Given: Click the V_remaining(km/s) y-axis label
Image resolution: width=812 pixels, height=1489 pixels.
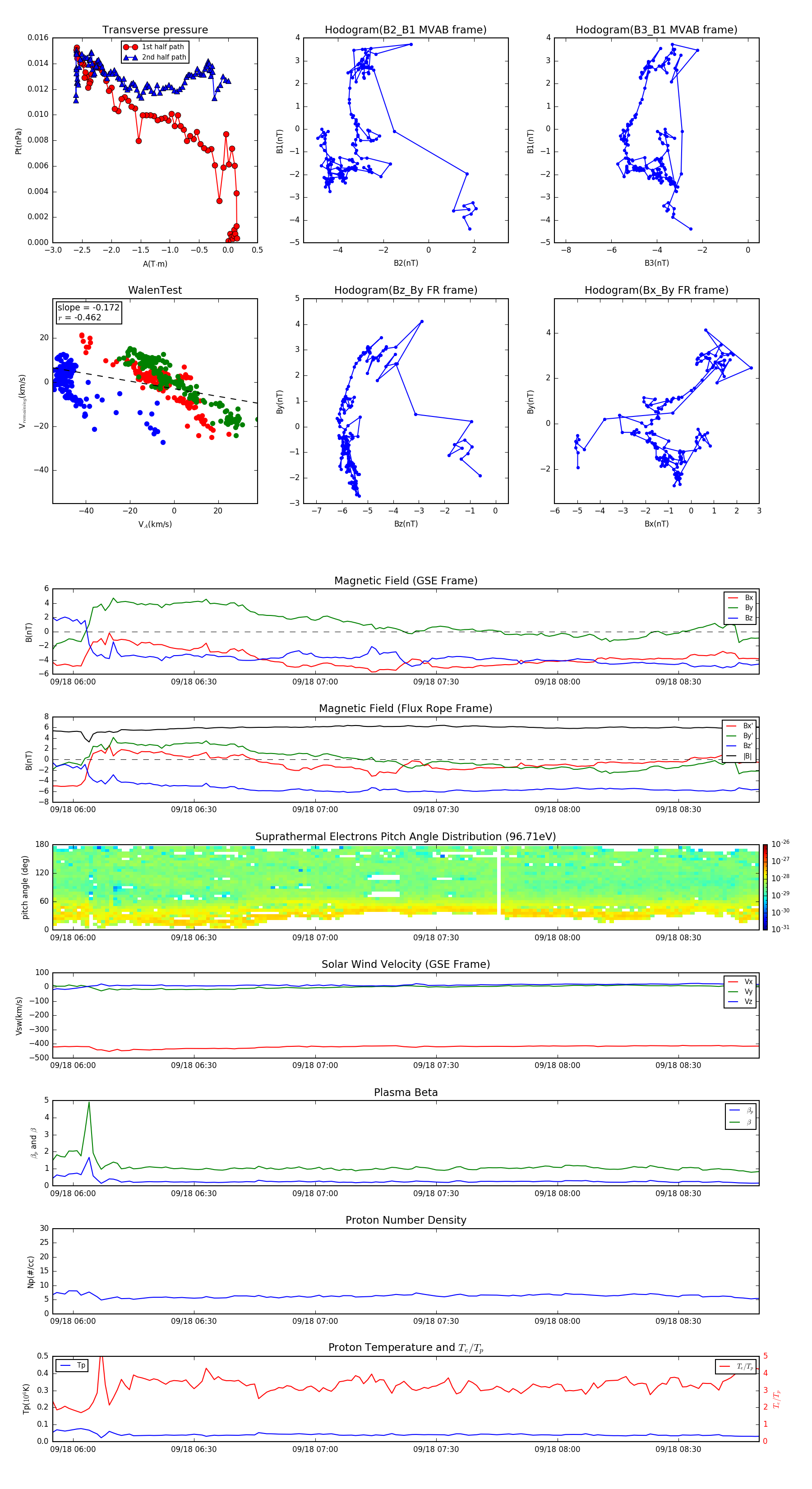Looking at the screenshot, I should coord(22,401).
